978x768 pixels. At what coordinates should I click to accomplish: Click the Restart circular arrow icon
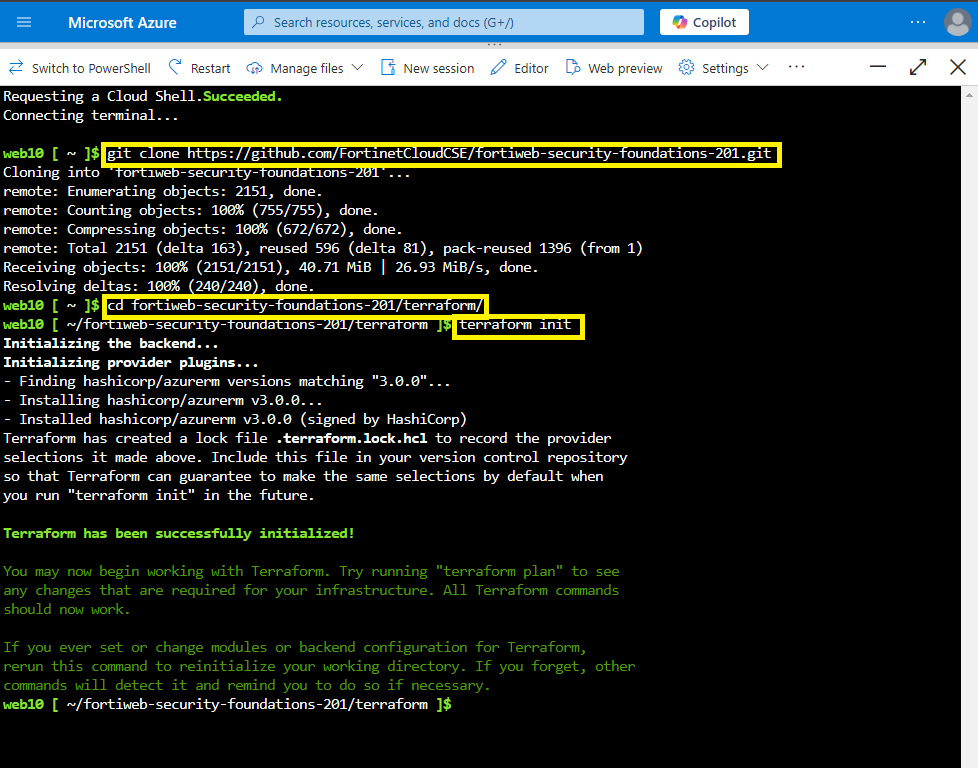[x=175, y=67]
